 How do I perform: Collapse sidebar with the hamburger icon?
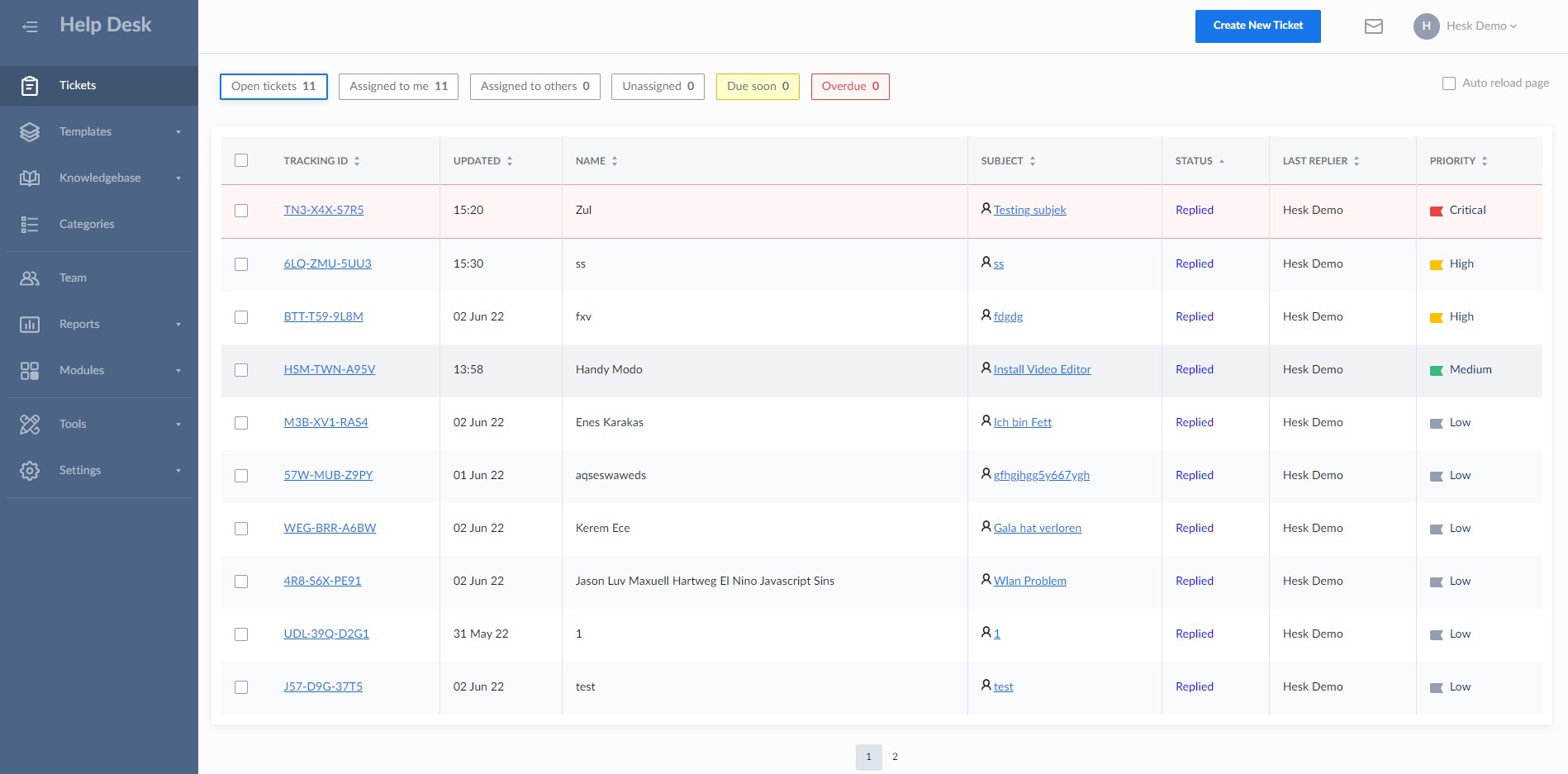pos(30,26)
